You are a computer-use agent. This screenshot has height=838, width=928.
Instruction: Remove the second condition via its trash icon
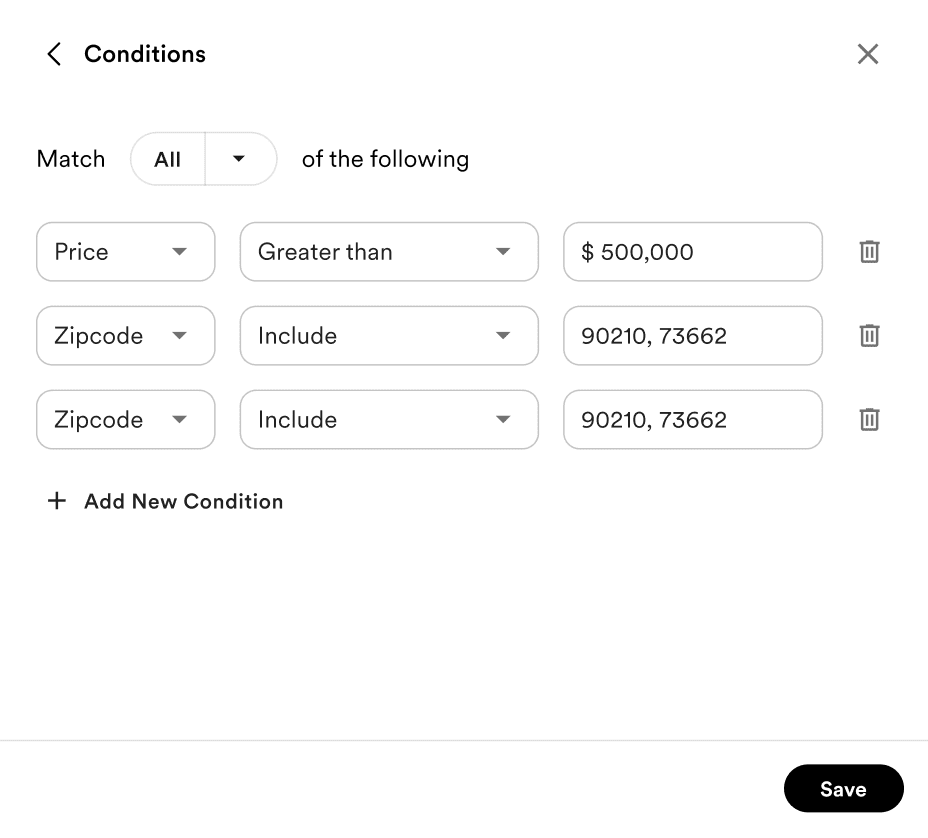click(x=870, y=336)
